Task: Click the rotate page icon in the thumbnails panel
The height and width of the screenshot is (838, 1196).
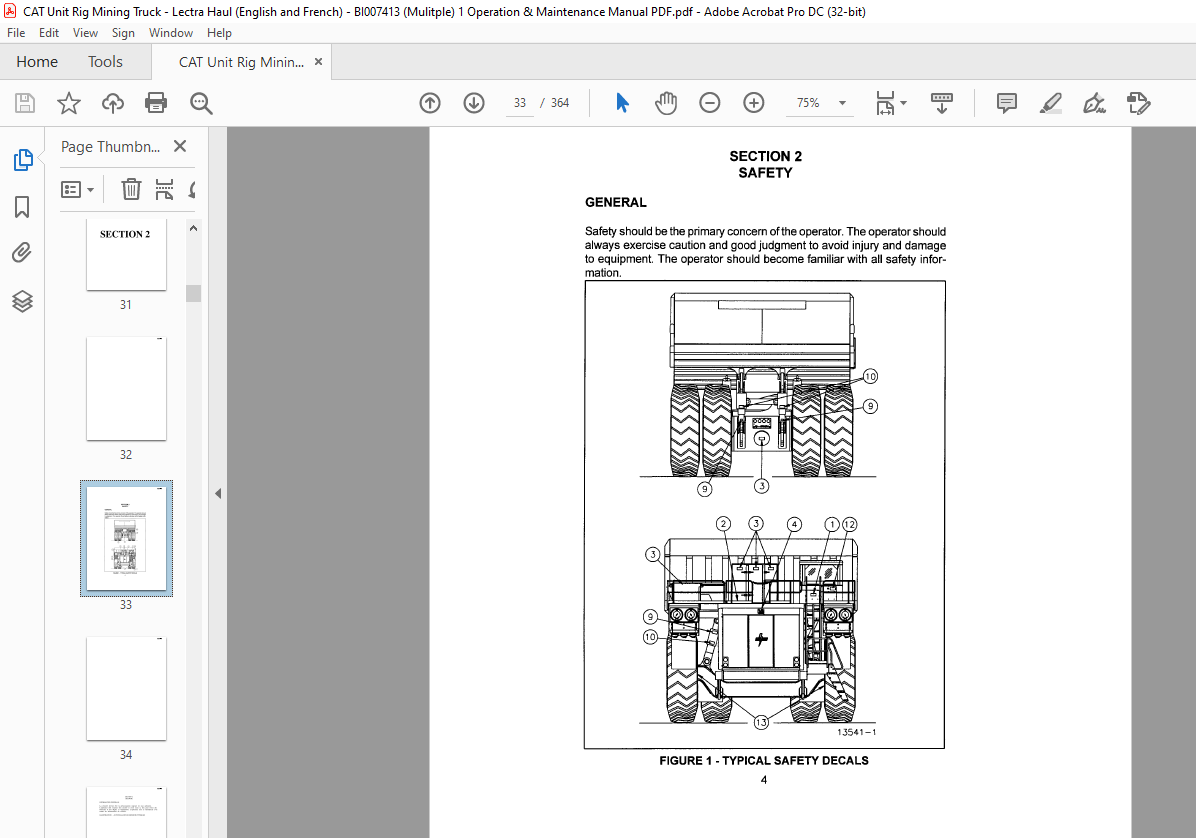Action: click(192, 189)
